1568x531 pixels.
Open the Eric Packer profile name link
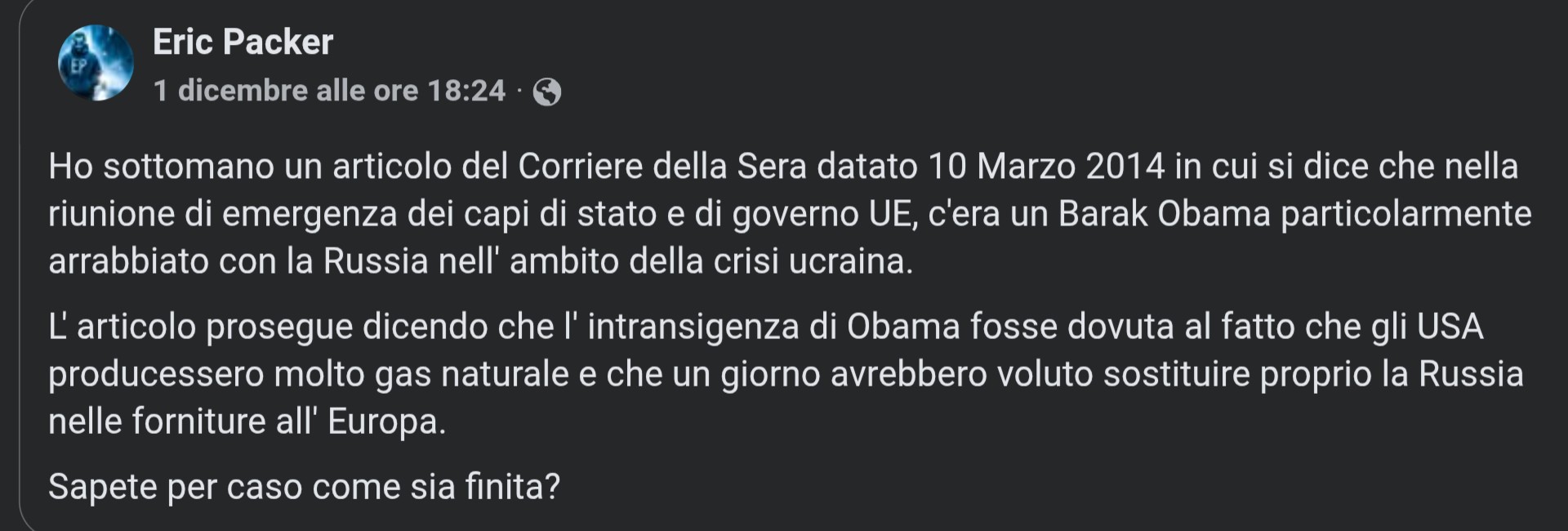tap(243, 42)
